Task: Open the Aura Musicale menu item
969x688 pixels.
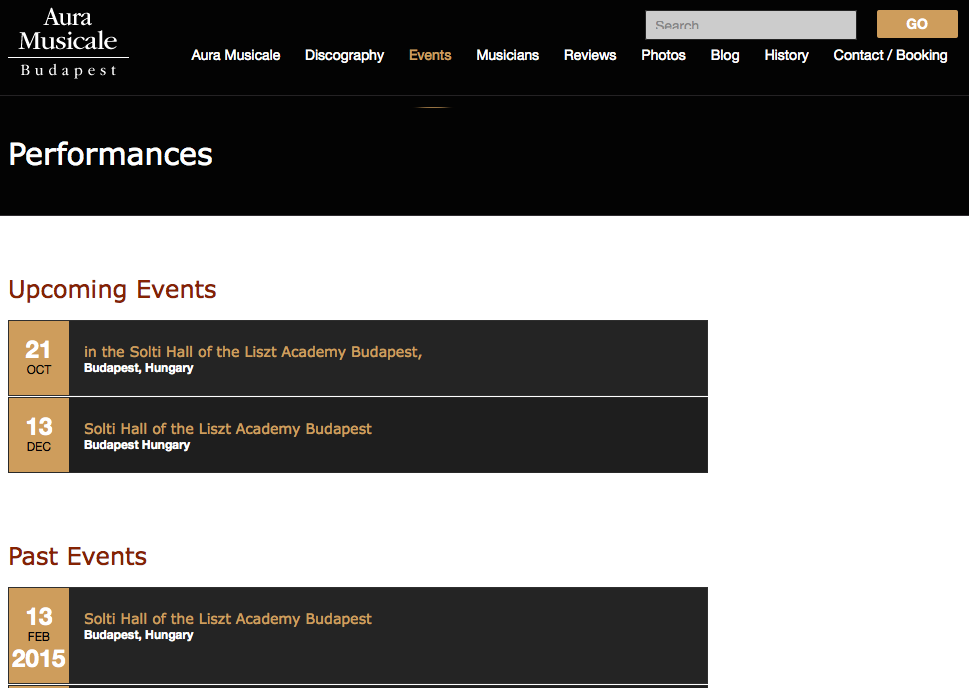Action: click(x=235, y=55)
